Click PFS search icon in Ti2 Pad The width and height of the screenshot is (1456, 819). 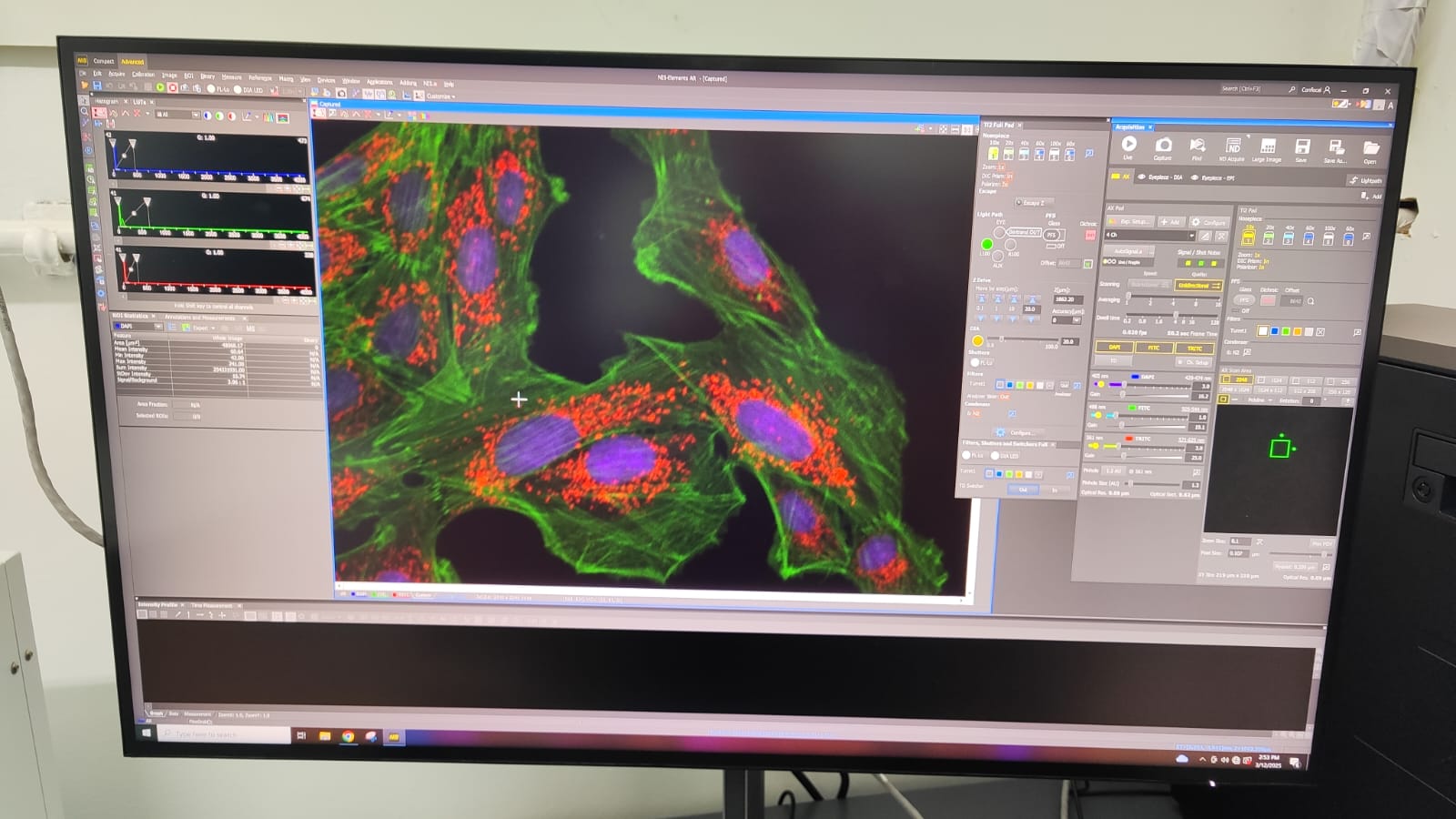pyautogui.click(x=1310, y=301)
